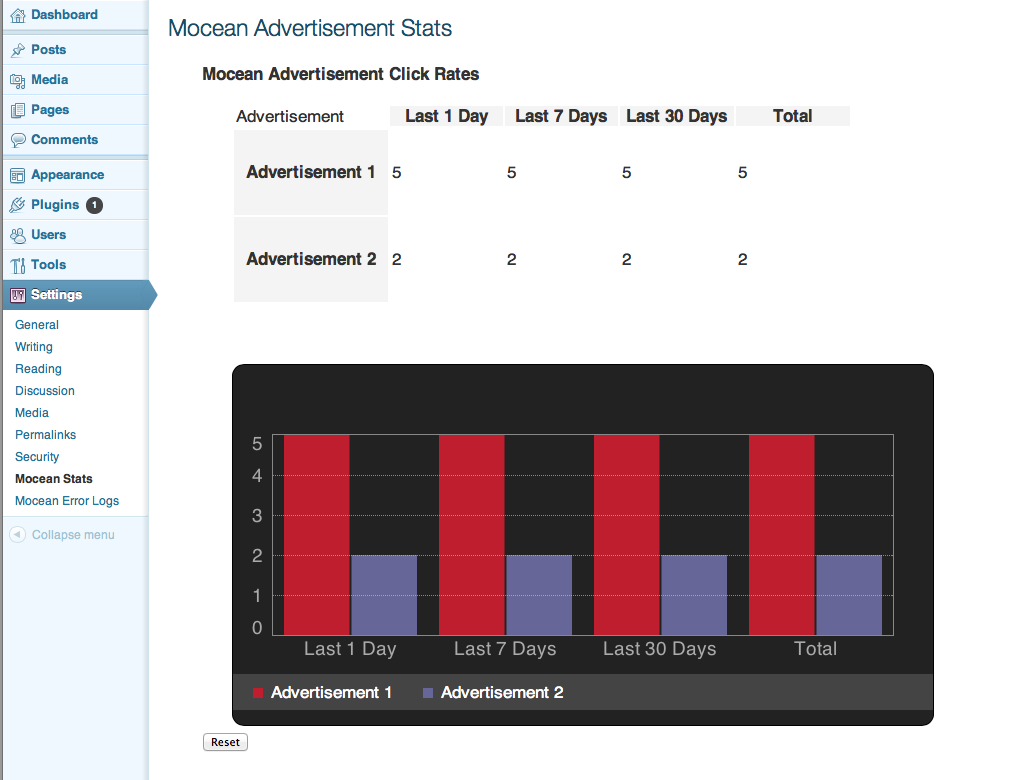Click the Plugins plug icon

[x=18, y=205]
